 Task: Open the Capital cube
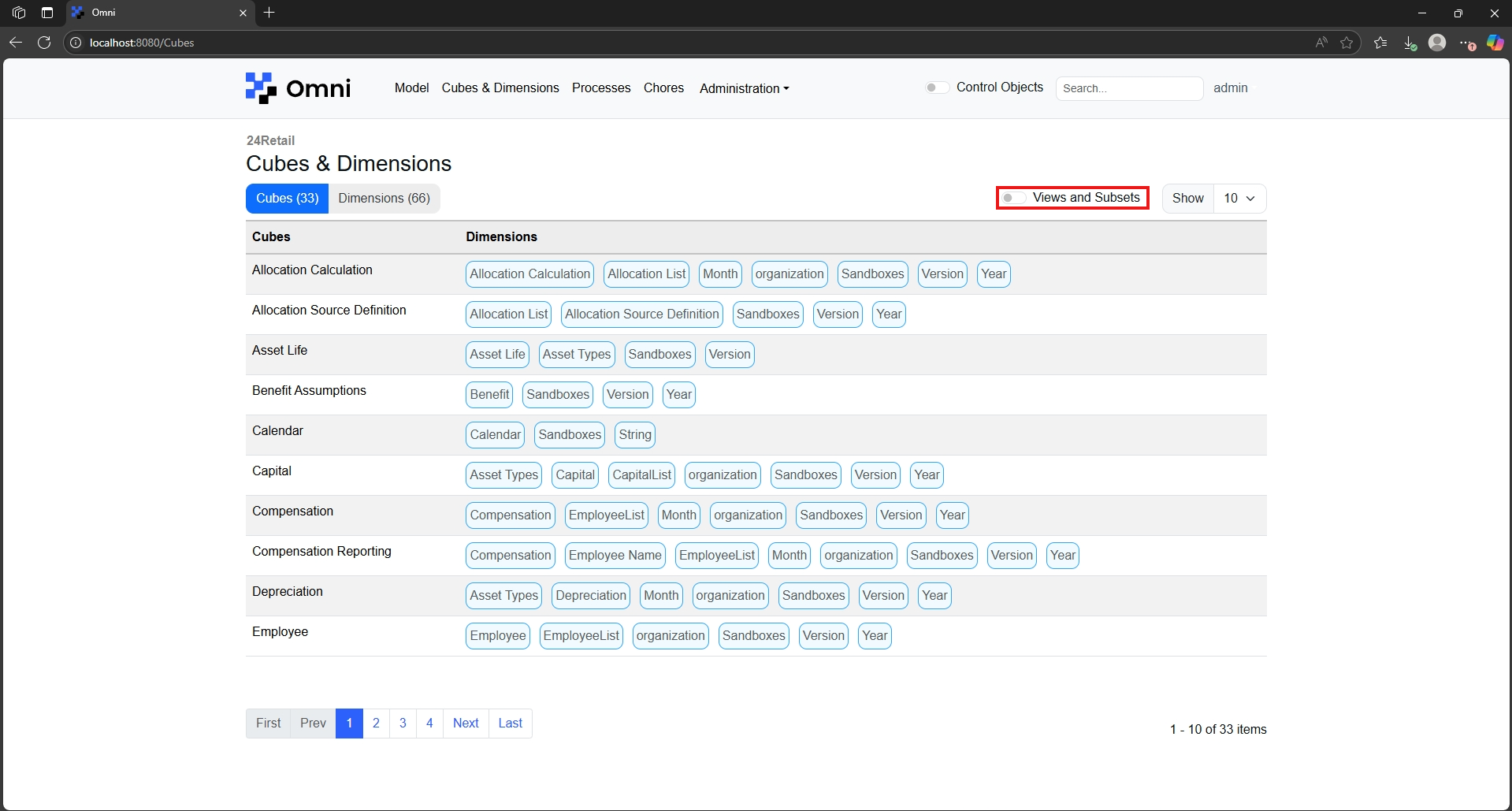pyautogui.click(x=271, y=471)
